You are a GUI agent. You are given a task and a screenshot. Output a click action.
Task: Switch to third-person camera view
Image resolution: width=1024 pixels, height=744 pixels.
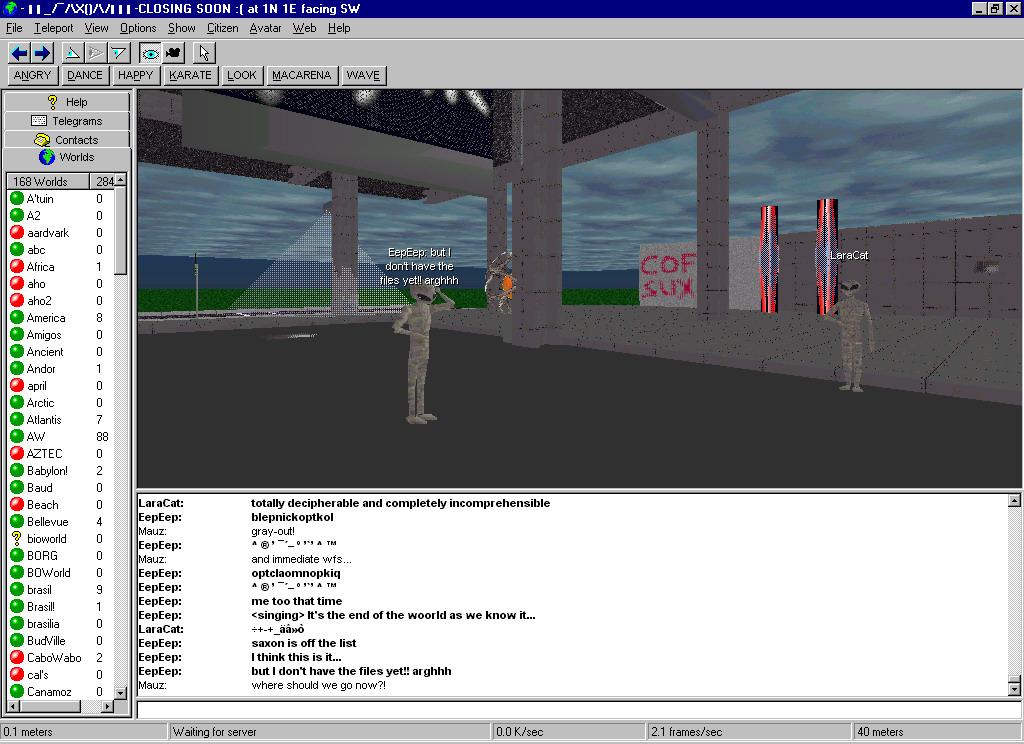173,53
